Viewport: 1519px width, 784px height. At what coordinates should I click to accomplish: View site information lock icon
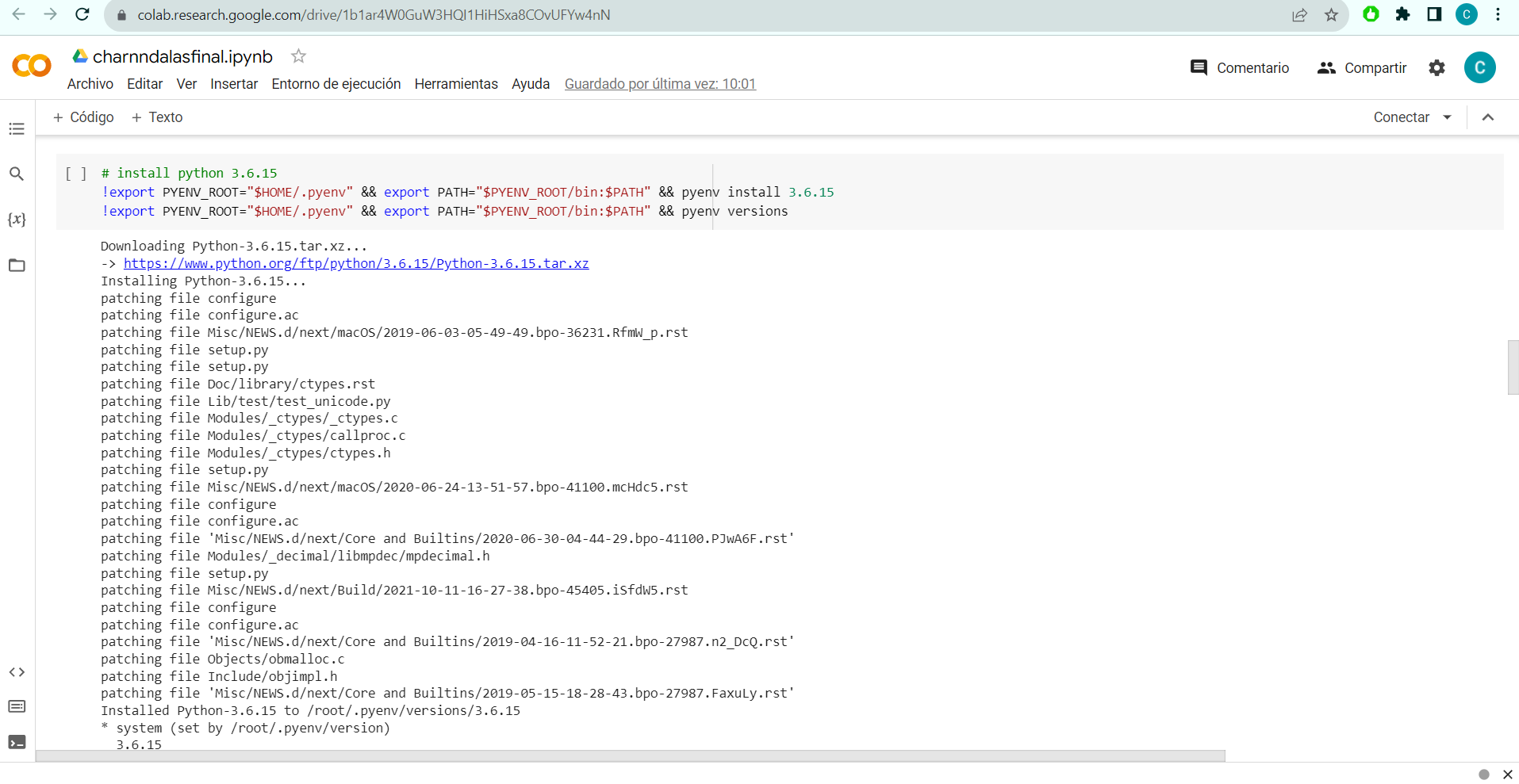pyautogui.click(x=121, y=15)
